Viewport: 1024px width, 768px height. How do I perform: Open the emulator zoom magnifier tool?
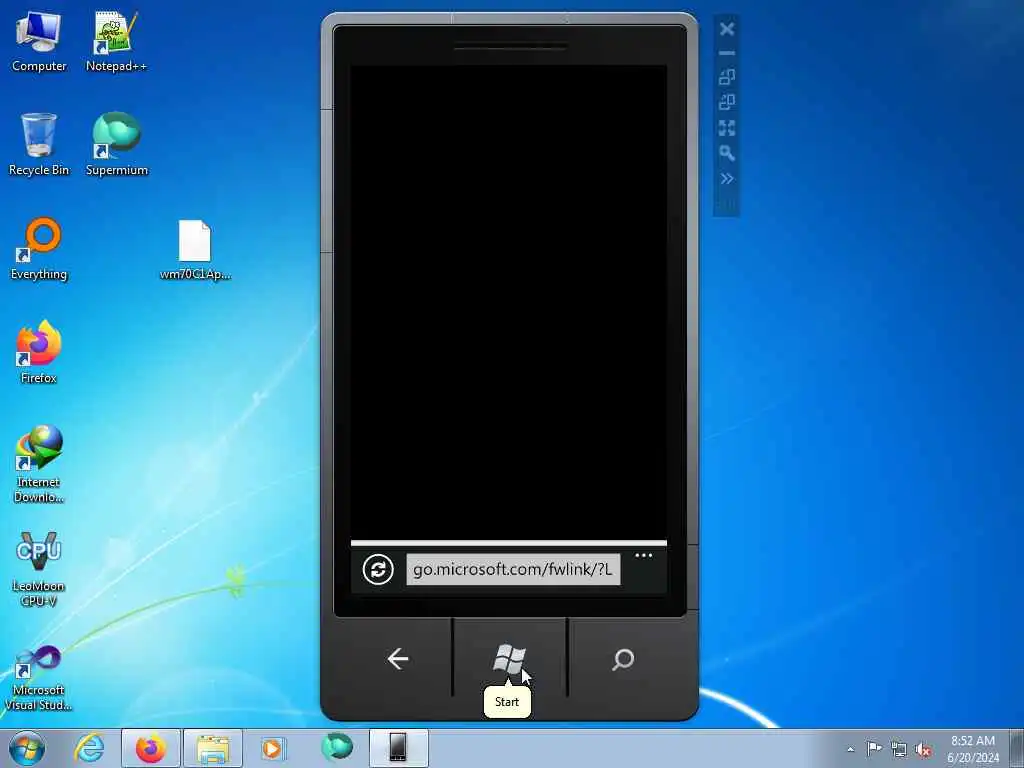tap(727, 153)
